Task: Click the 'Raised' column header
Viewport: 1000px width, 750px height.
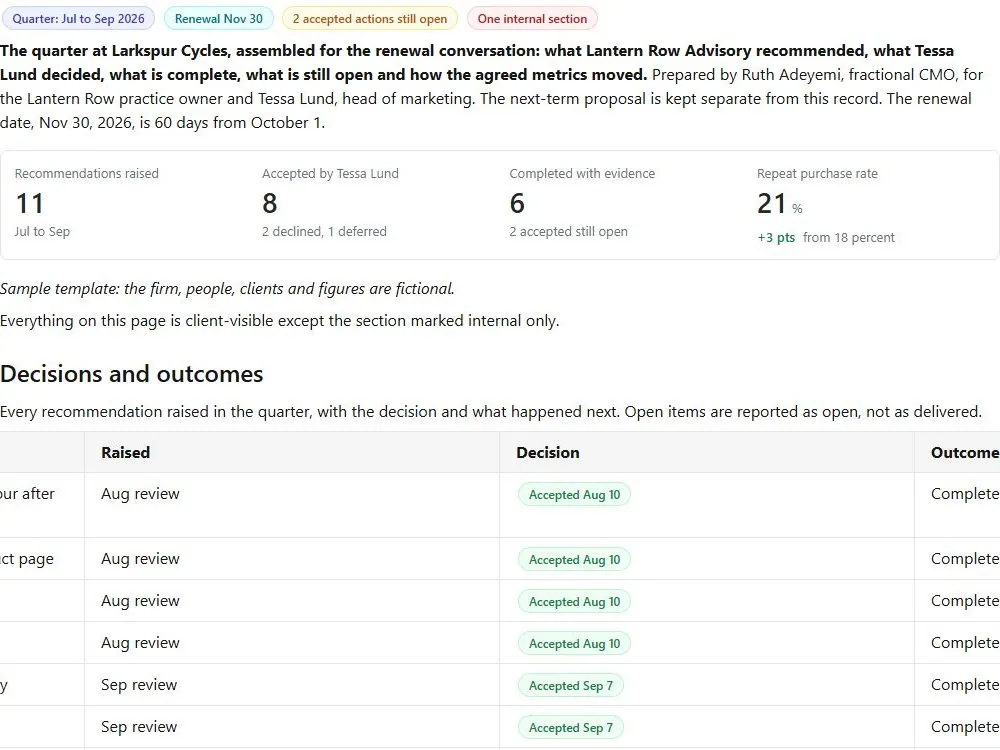Action: tap(126, 453)
